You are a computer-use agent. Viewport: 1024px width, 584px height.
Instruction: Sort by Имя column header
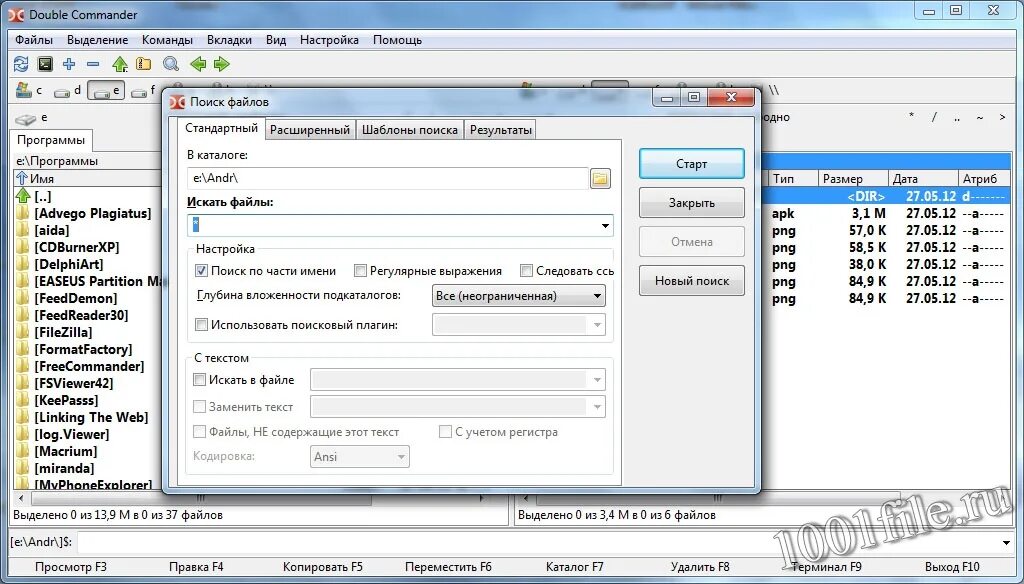88,178
